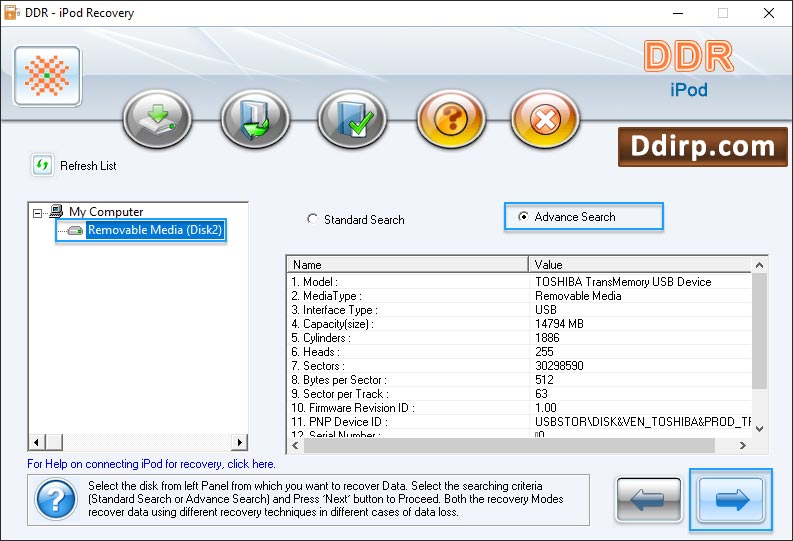This screenshot has height=541, width=793.
Task: Minimize the DDR iPod Recovery window
Action: click(x=678, y=13)
